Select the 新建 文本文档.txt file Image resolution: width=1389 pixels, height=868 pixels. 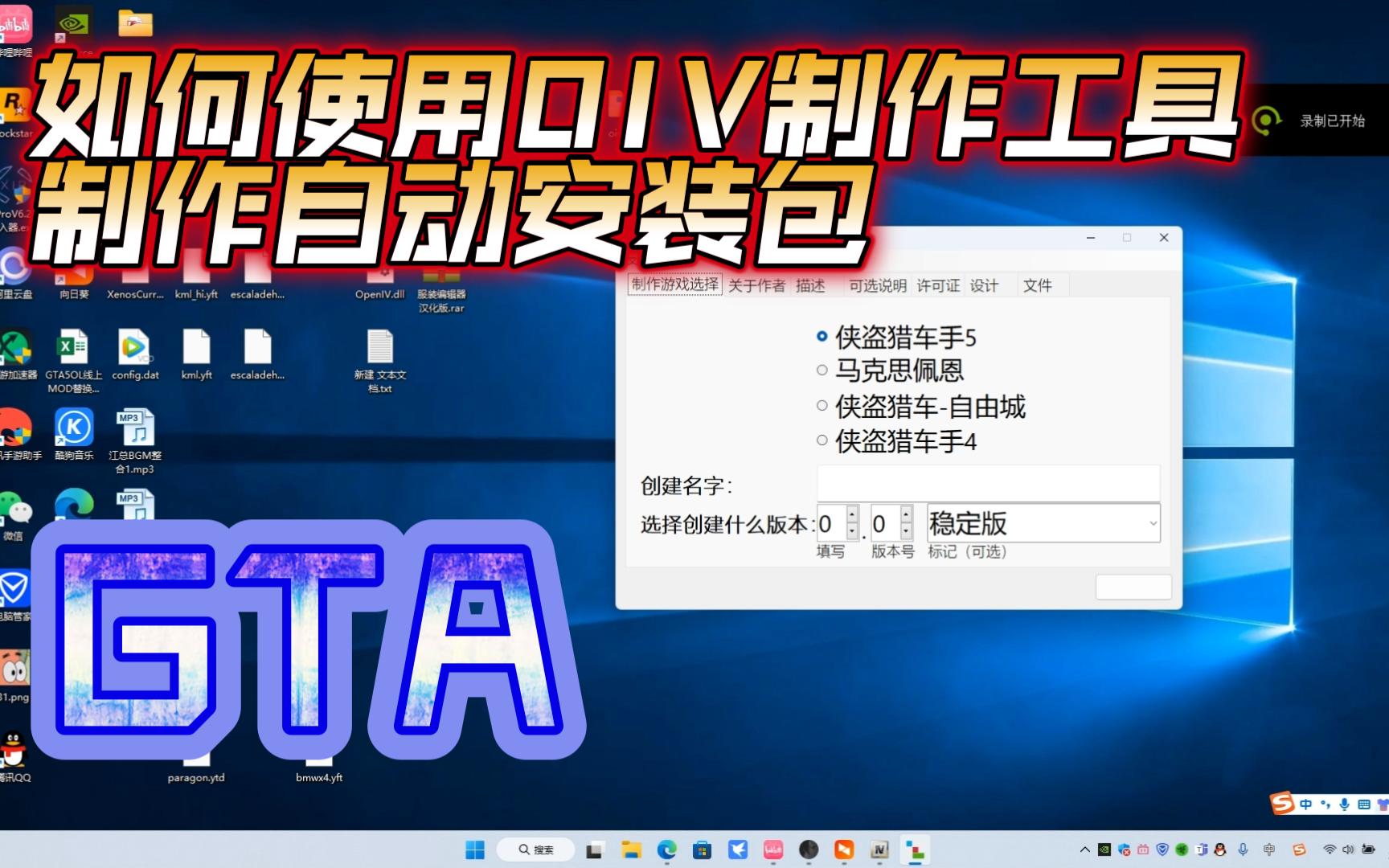(x=380, y=360)
